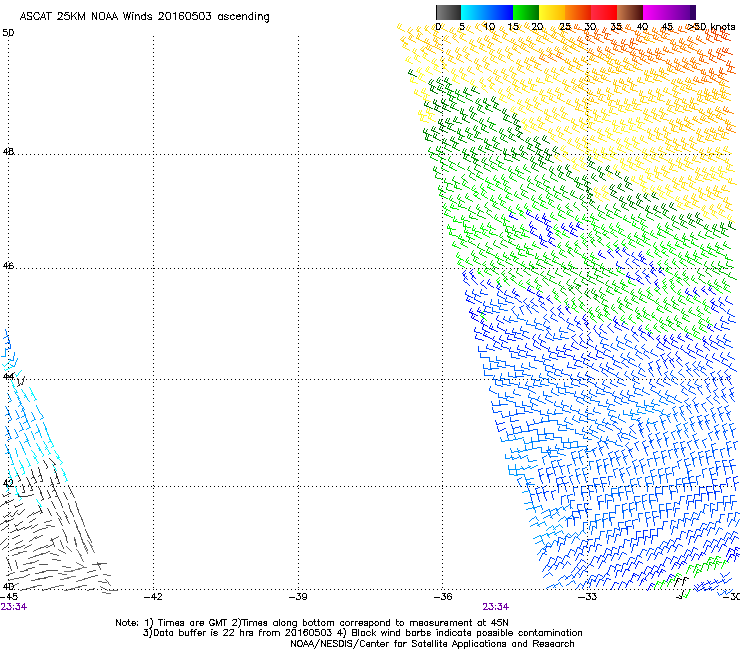Click the green 15-20 knots color bar segment
Image resolution: width=740 pixels, height=650 pixels.
tap(526, 12)
